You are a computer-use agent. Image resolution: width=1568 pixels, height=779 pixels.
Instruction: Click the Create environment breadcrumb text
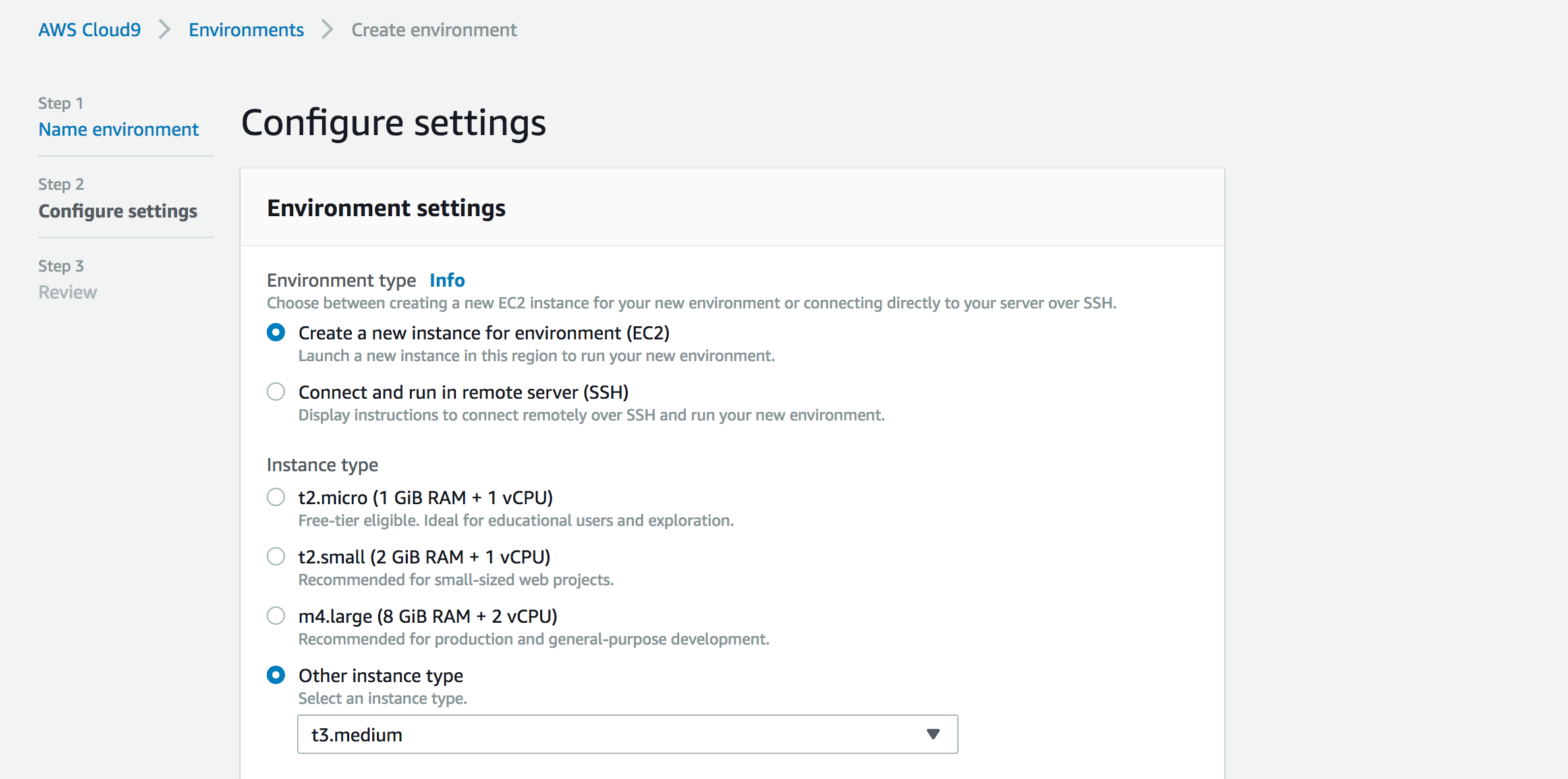click(434, 30)
